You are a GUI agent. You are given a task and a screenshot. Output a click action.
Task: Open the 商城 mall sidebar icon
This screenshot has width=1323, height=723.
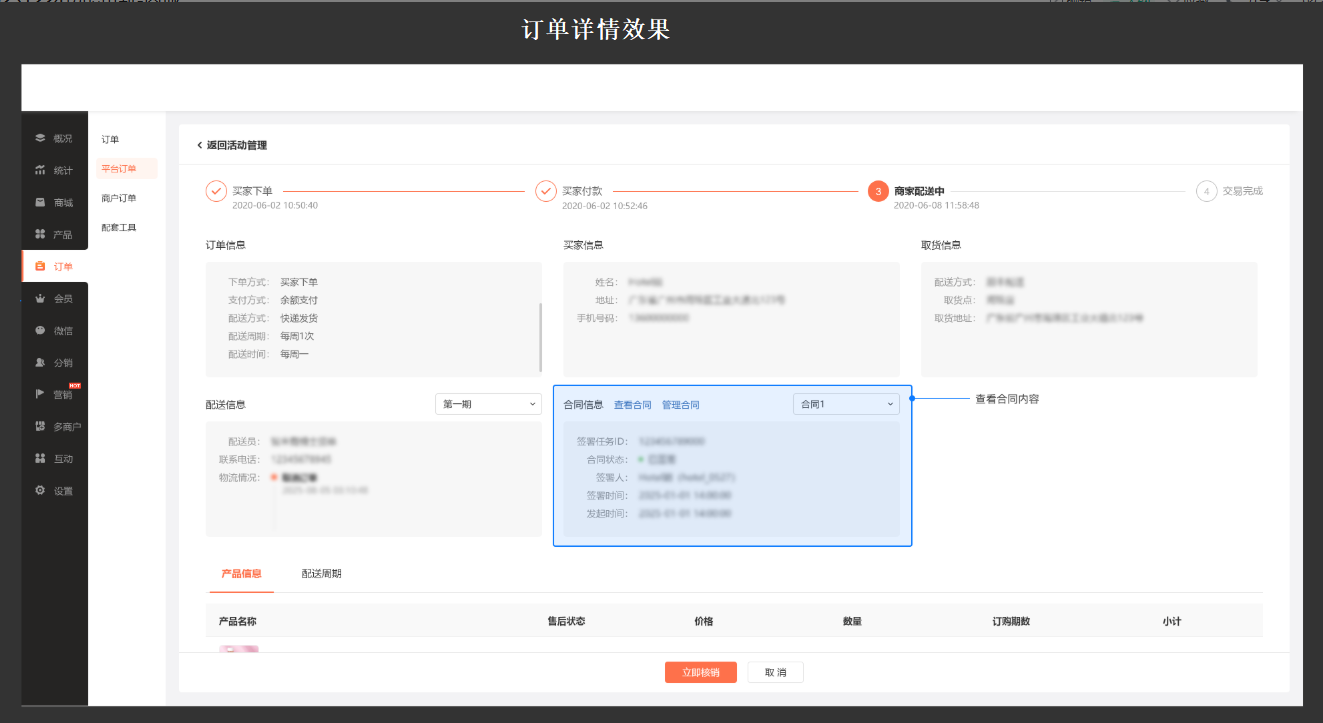pos(40,202)
